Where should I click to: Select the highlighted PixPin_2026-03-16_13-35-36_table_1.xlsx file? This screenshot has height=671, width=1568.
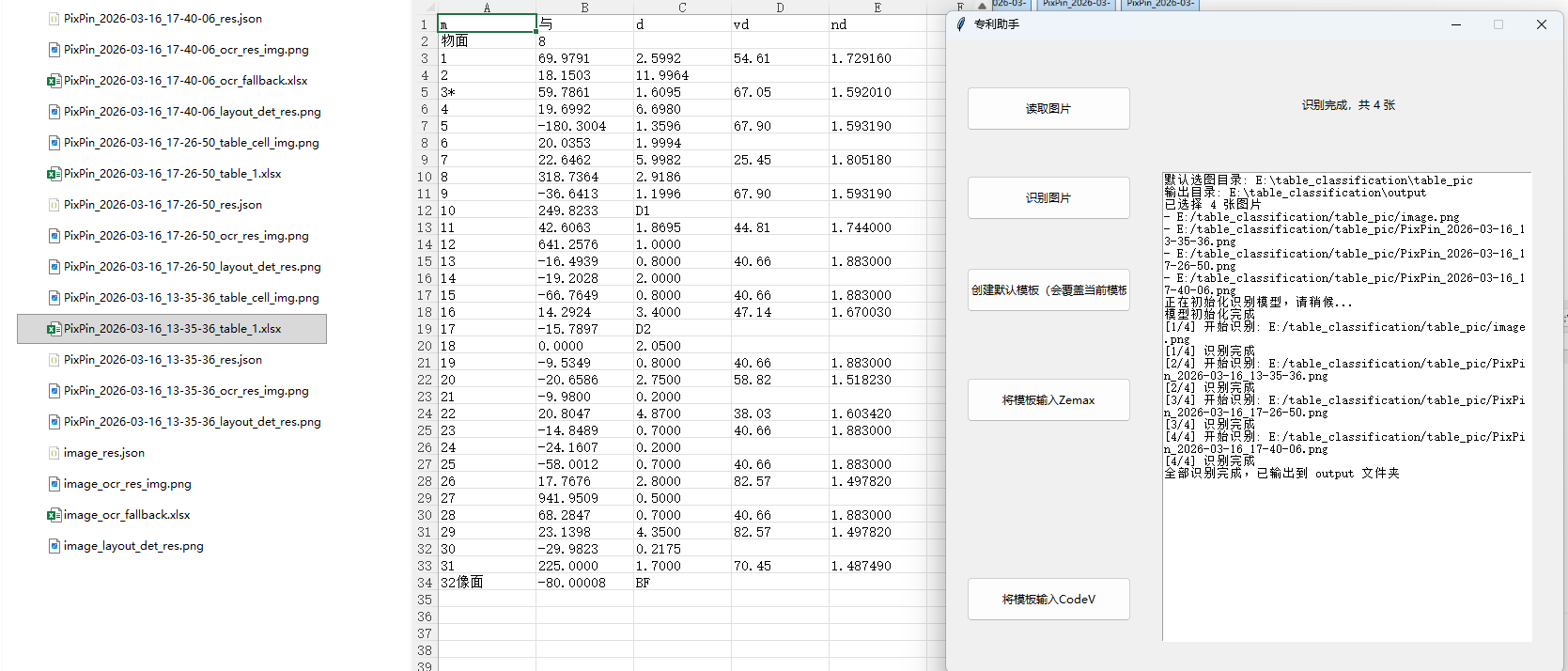point(172,329)
